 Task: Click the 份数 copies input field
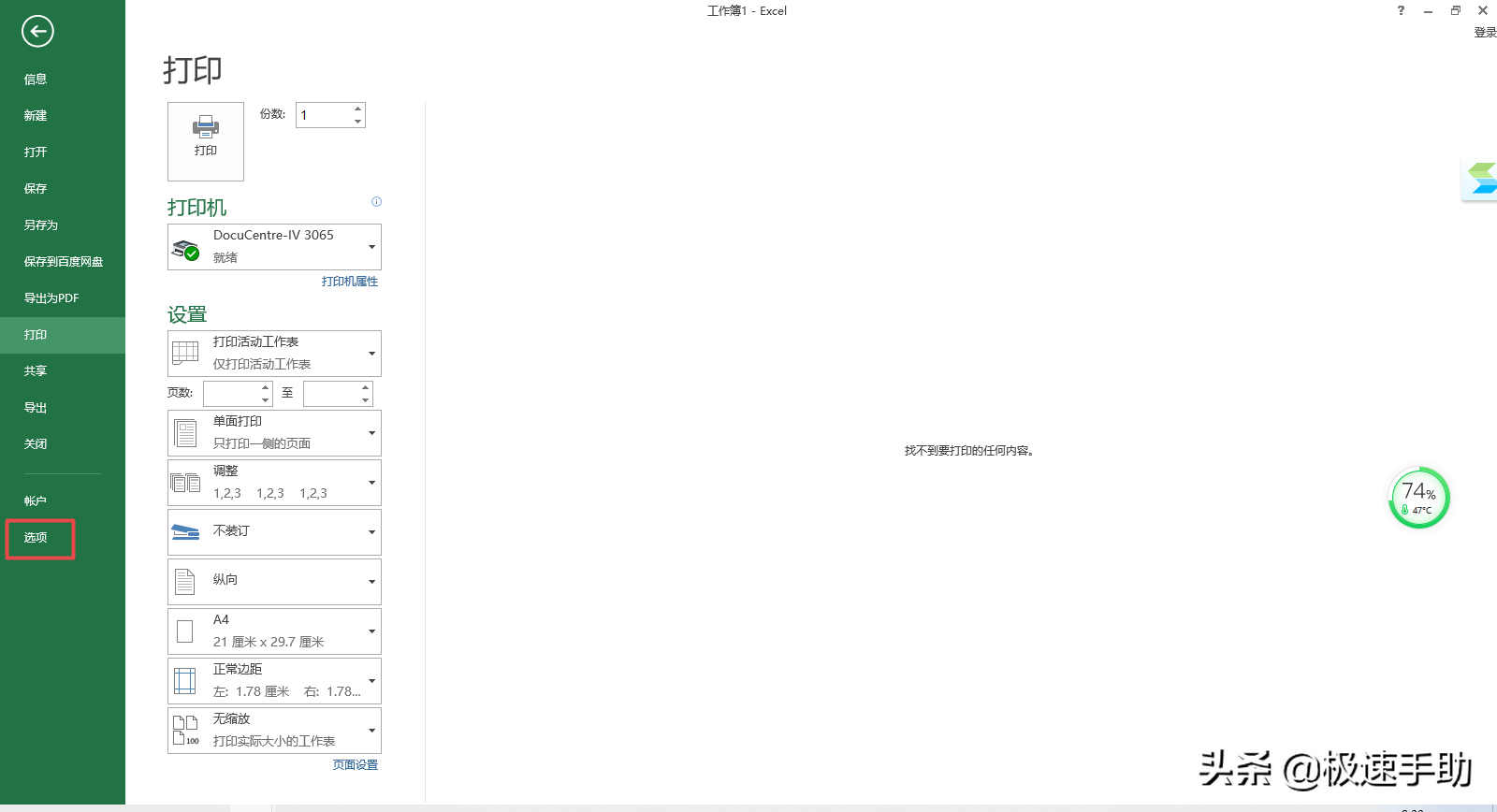pos(324,115)
